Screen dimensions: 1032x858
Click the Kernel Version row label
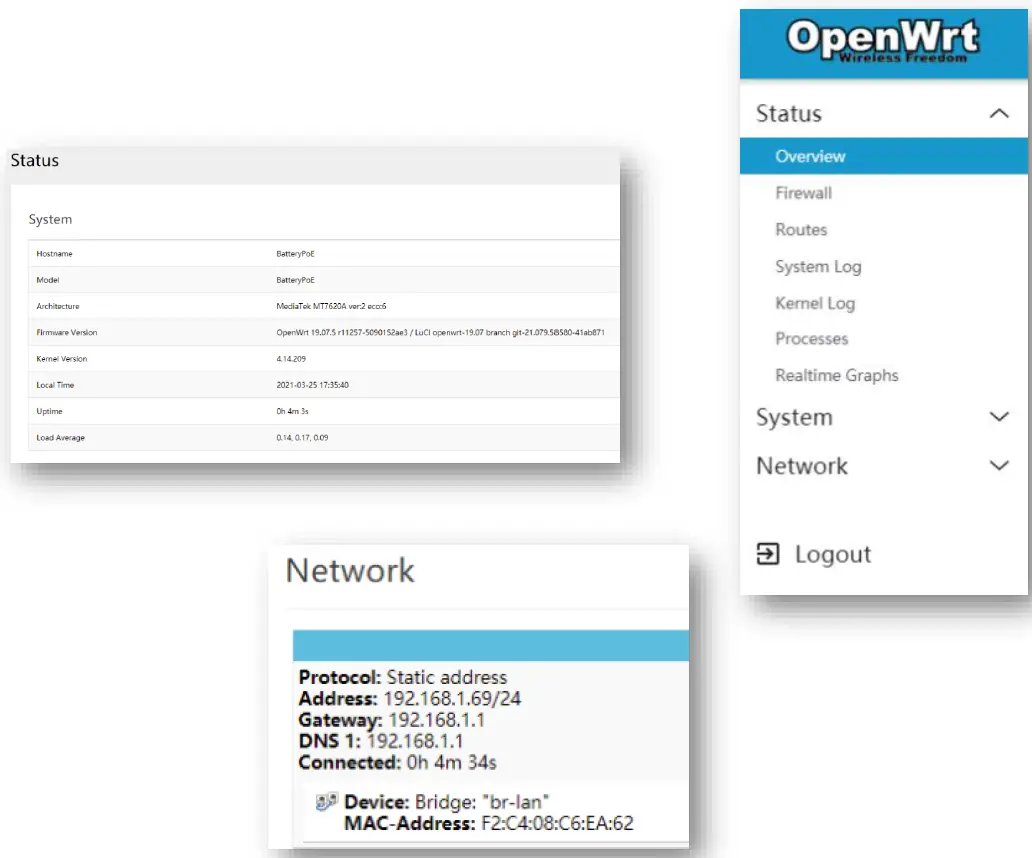tap(62, 359)
